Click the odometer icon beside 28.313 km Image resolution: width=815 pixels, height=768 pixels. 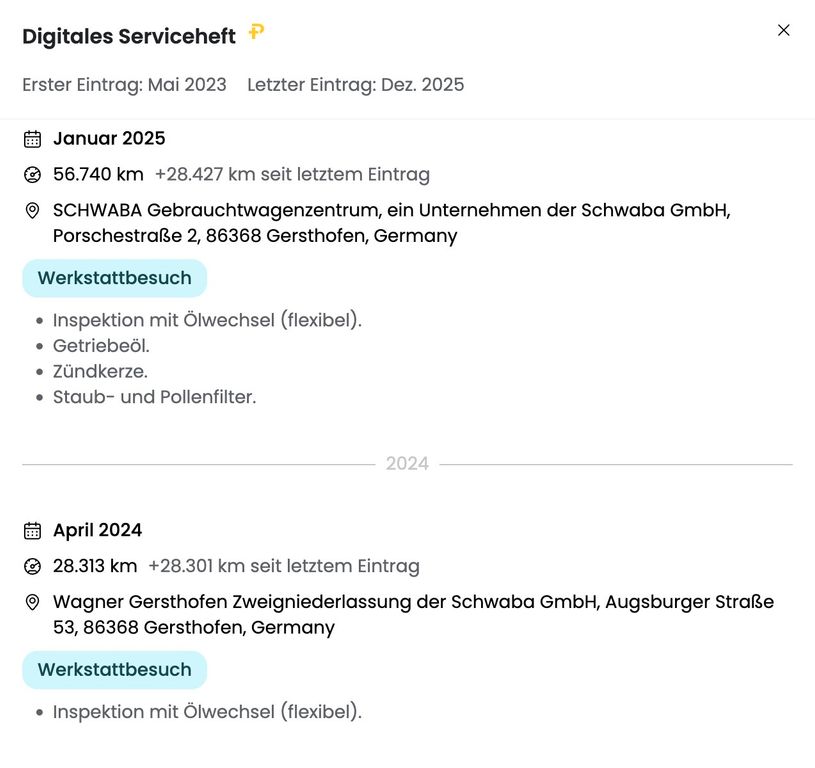pos(32,566)
